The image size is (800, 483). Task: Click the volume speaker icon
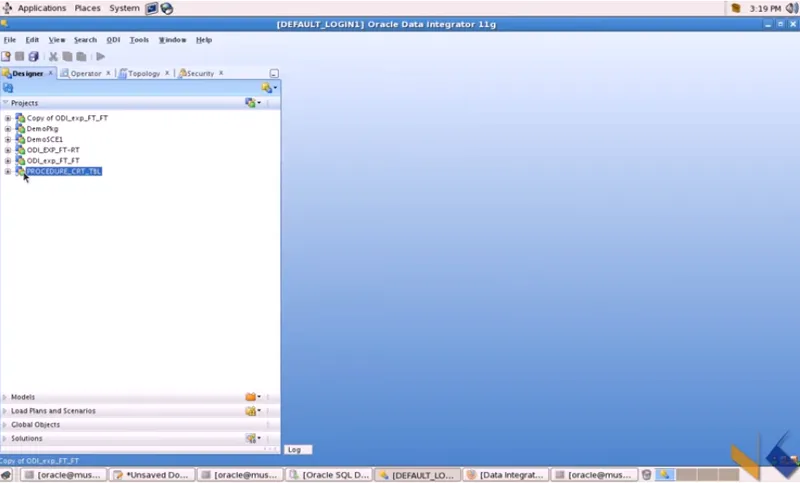792,8
